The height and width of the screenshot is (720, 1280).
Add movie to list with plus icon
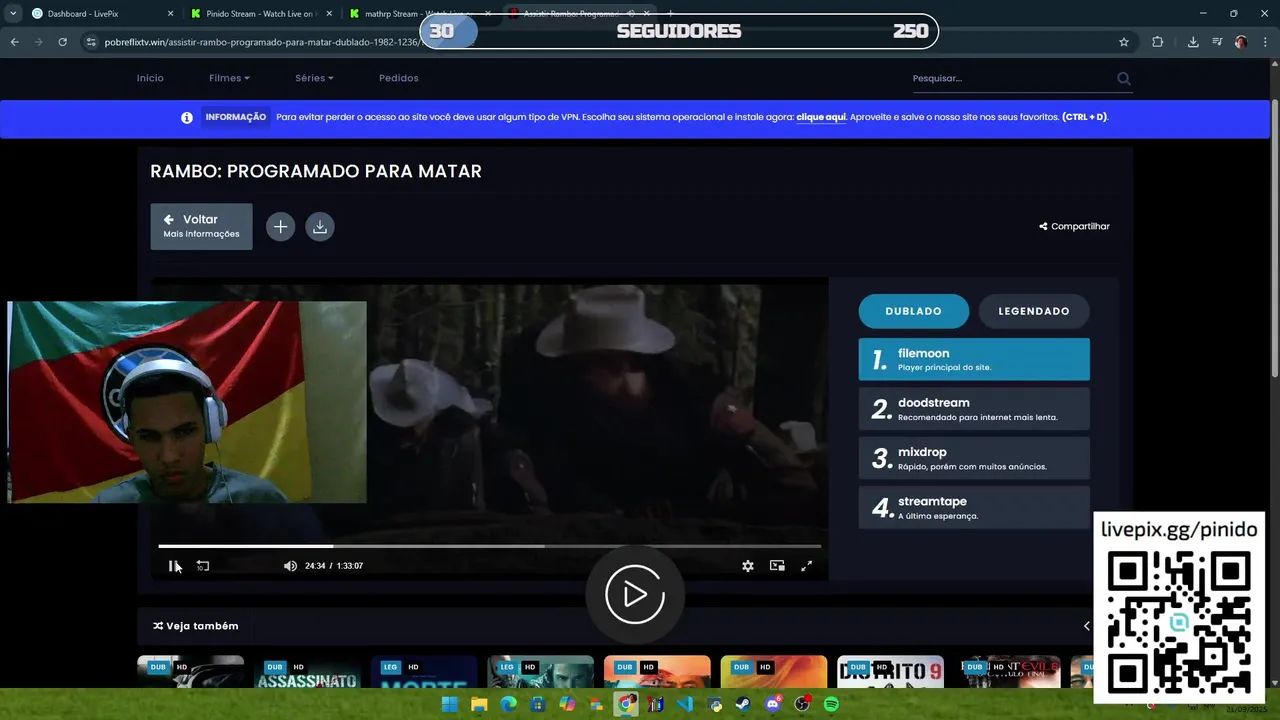(281, 227)
